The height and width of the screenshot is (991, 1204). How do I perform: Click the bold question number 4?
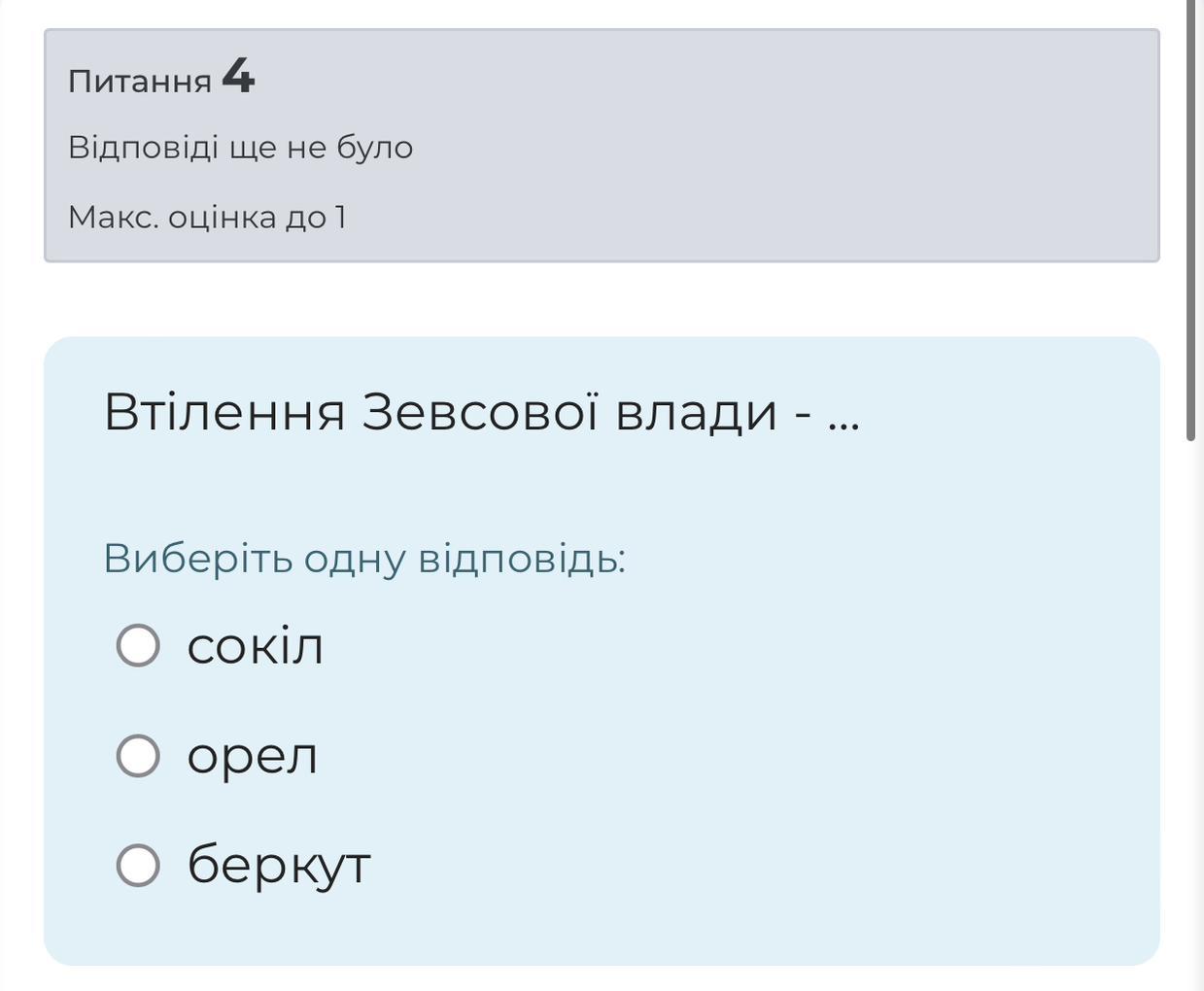click(x=238, y=76)
